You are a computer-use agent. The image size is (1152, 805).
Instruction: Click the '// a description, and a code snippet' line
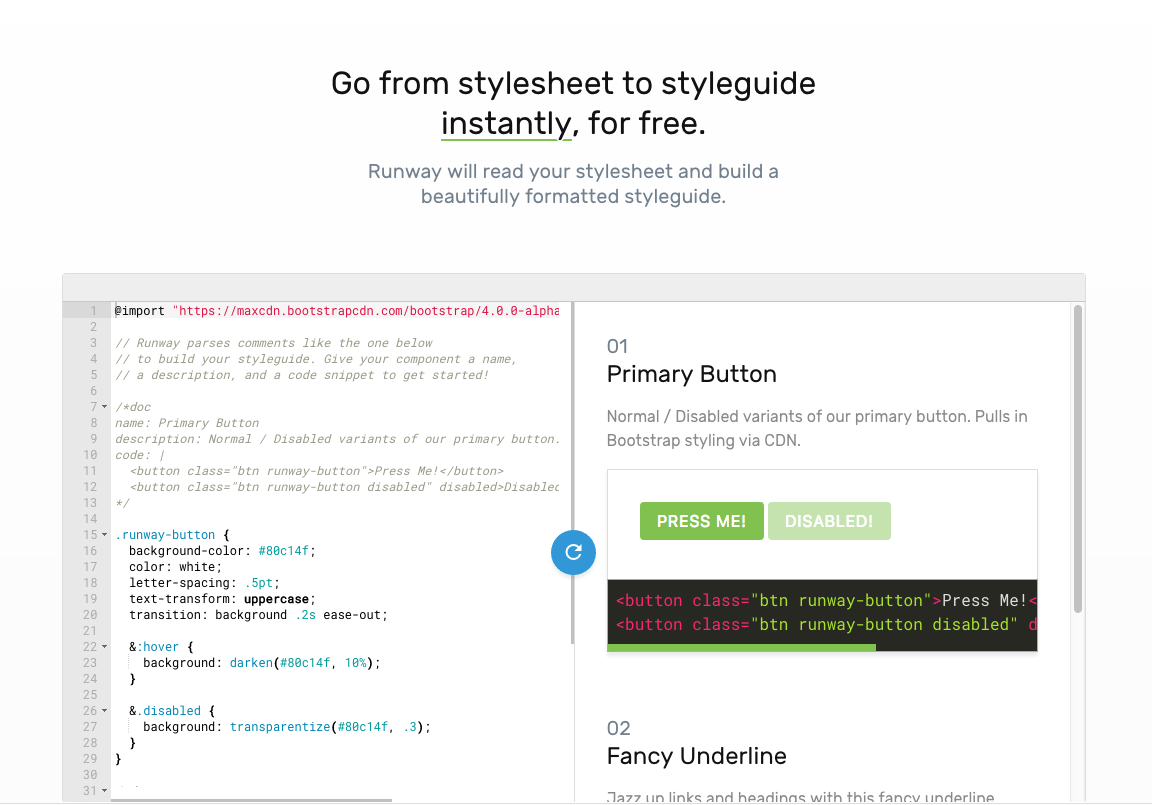(301, 375)
